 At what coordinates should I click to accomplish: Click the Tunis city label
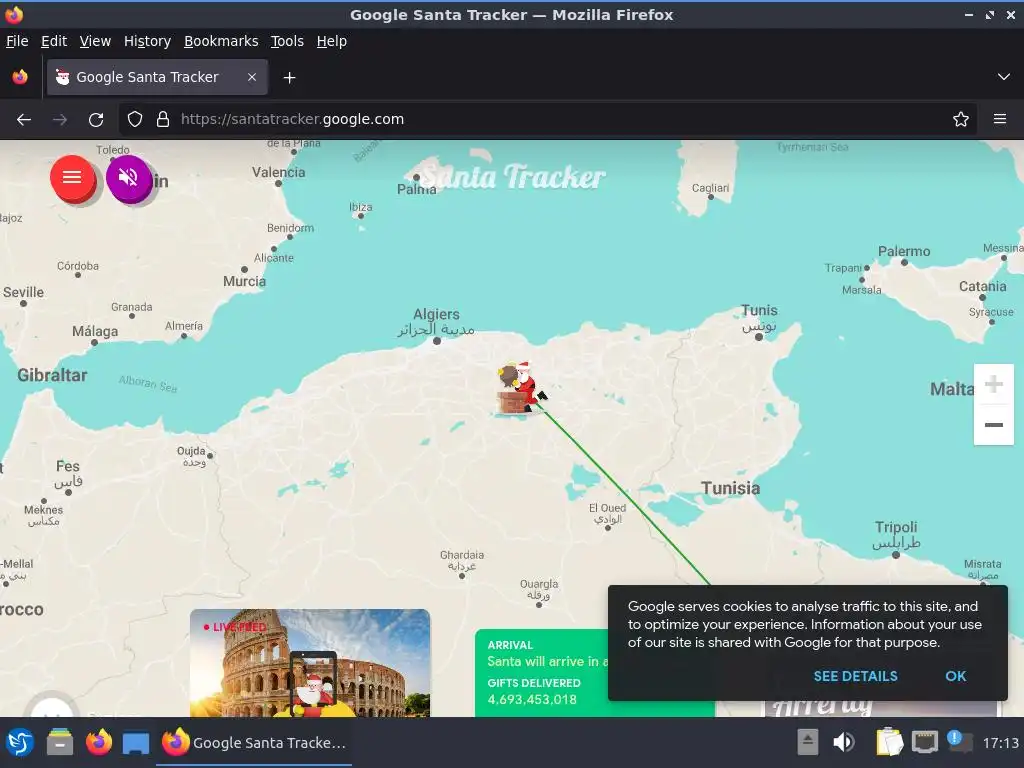coord(759,317)
